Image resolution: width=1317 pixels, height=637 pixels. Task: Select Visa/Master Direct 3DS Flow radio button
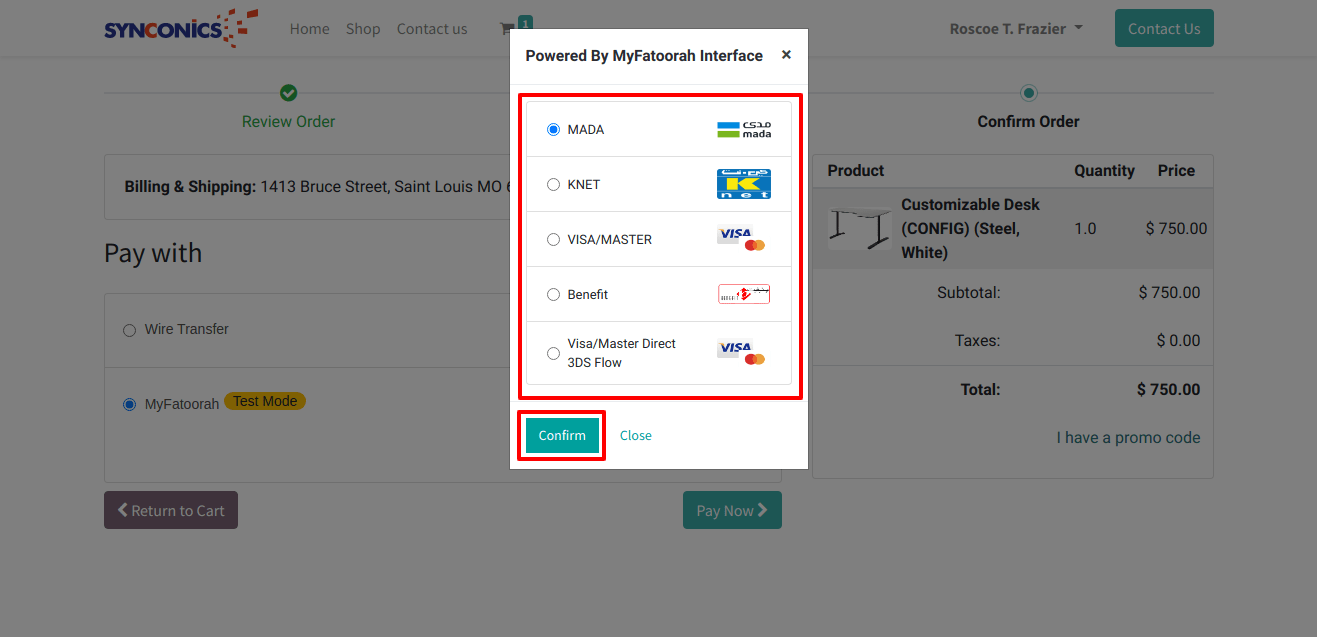(x=554, y=353)
